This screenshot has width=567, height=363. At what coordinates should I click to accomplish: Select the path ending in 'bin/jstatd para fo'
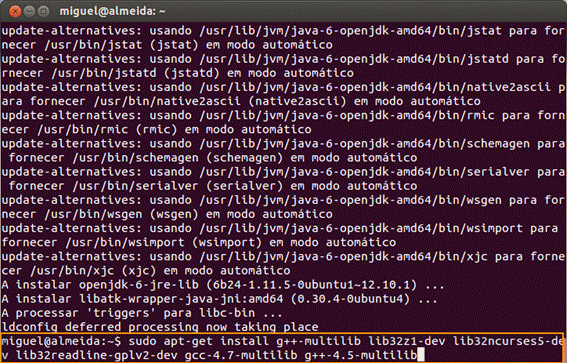[383, 59]
